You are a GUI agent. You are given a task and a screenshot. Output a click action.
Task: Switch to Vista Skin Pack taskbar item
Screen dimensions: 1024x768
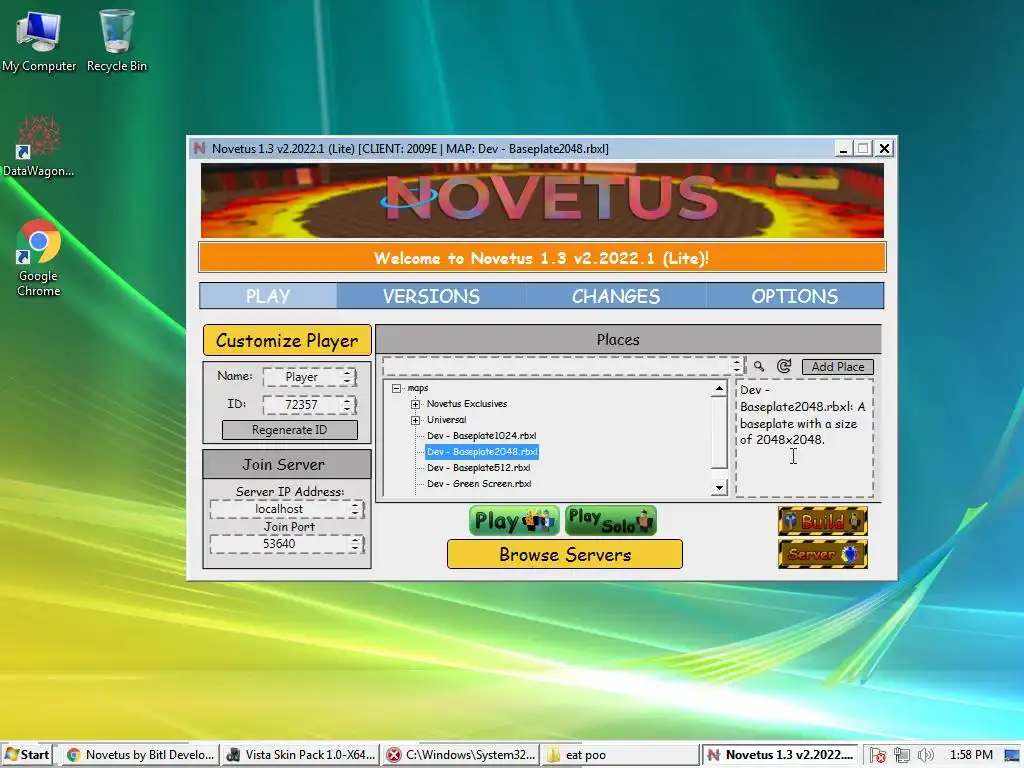300,755
